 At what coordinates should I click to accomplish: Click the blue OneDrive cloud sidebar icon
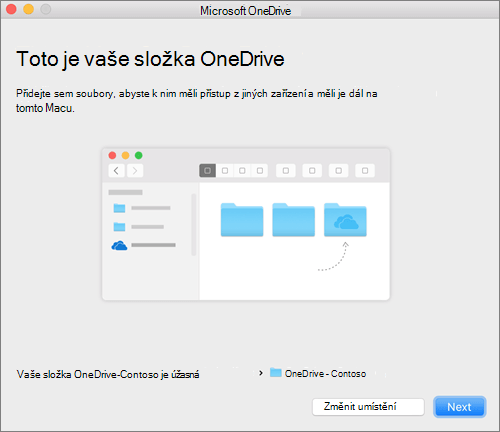click(x=119, y=246)
